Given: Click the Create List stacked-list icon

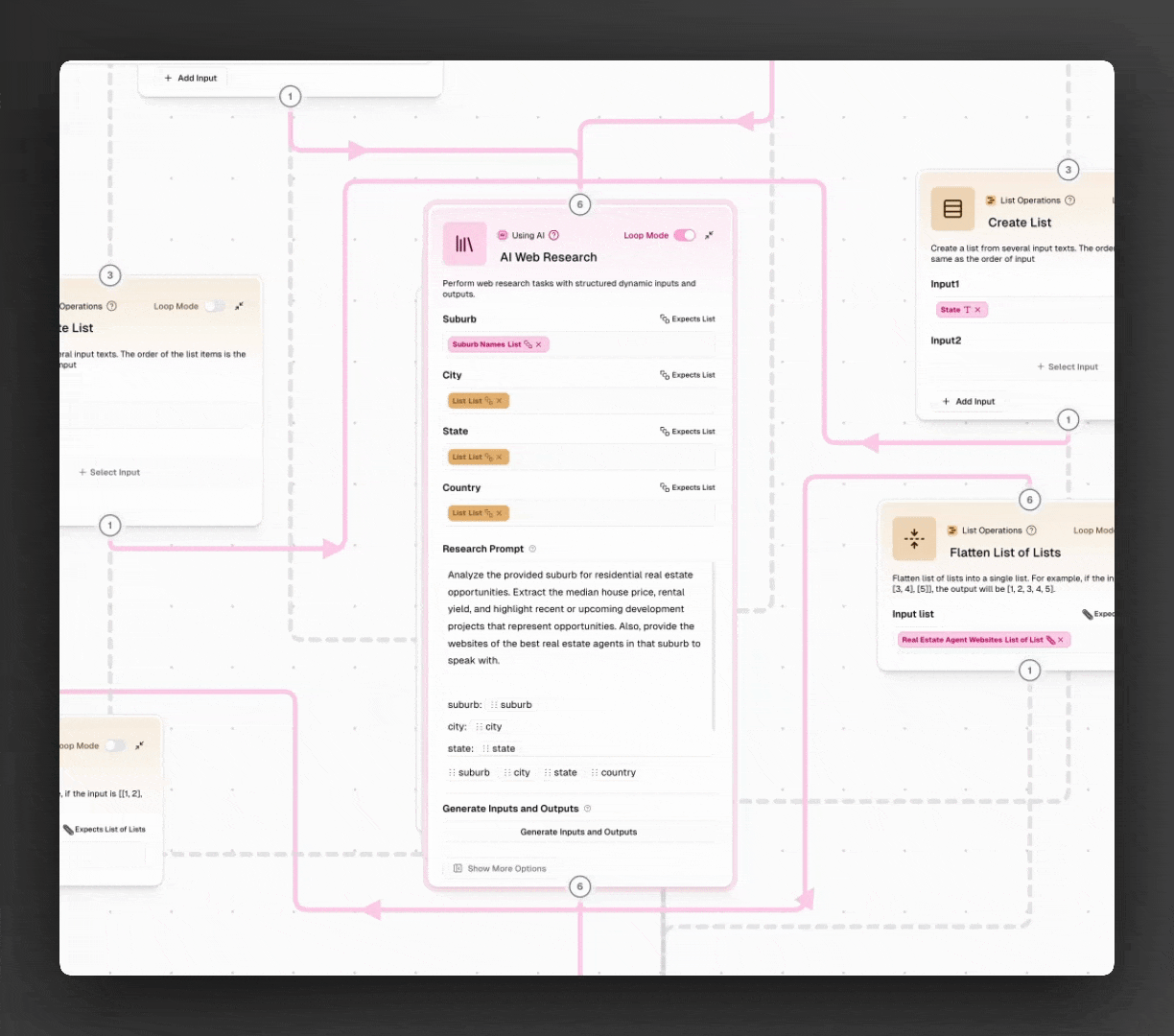Looking at the screenshot, I should click(952, 208).
